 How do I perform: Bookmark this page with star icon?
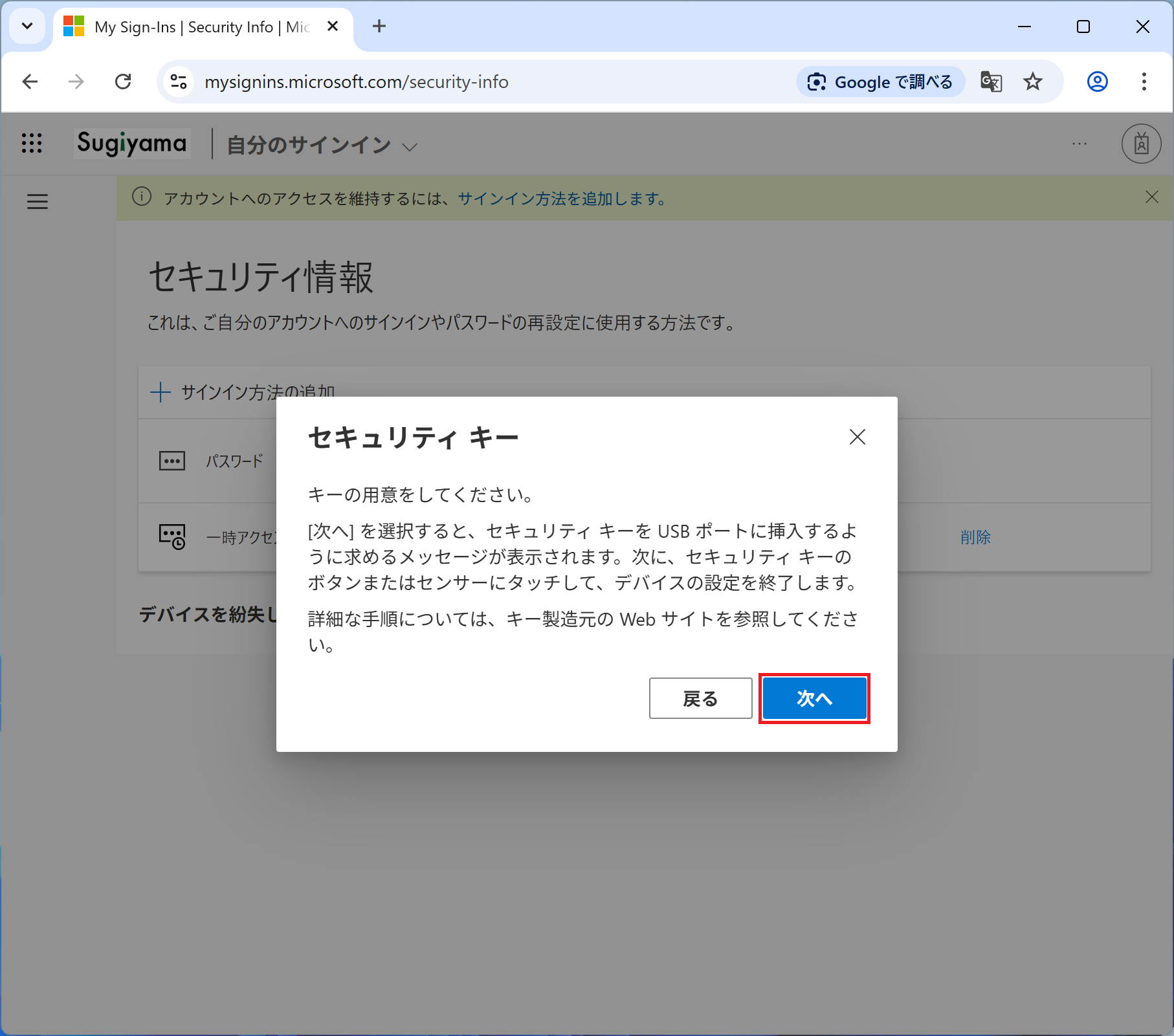pos(1033,82)
